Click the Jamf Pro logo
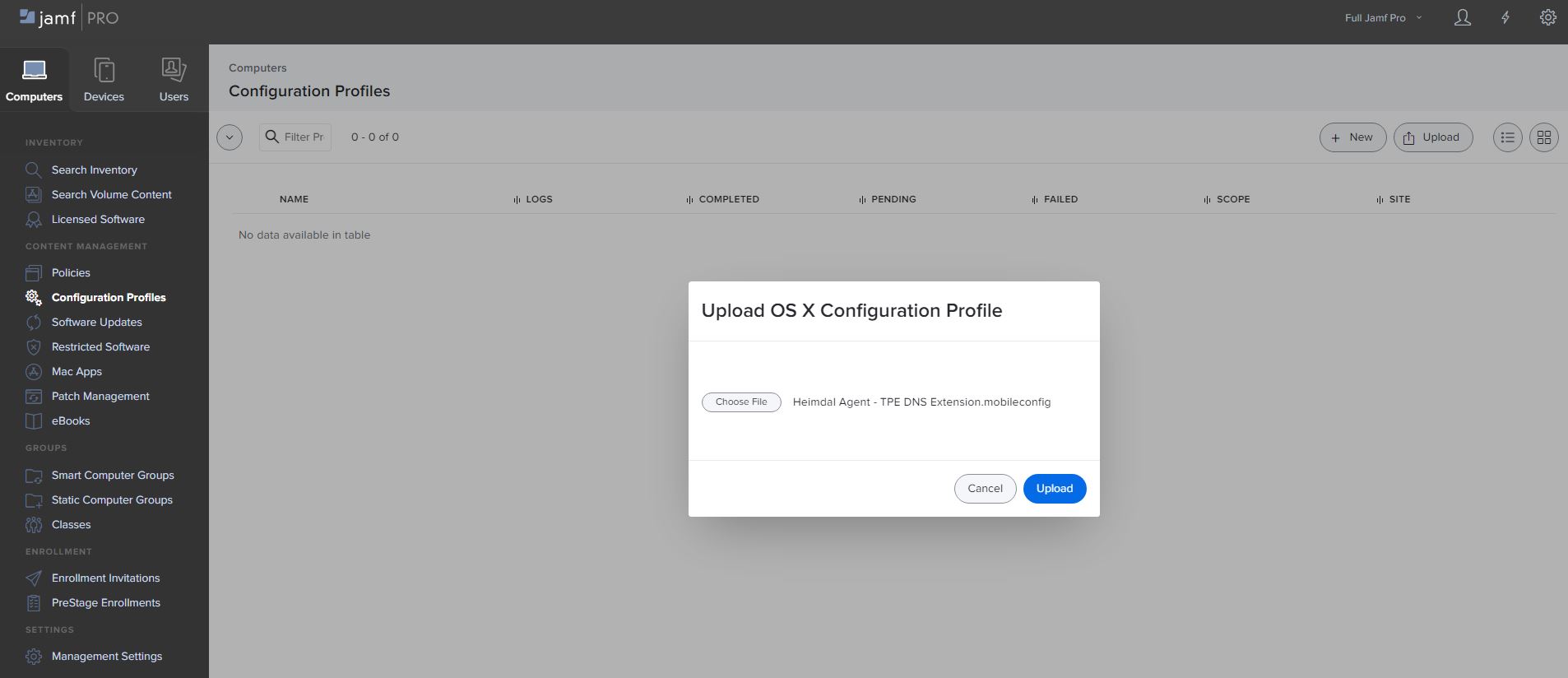This screenshot has height=678, width=1568. pyautogui.click(x=69, y=17)
